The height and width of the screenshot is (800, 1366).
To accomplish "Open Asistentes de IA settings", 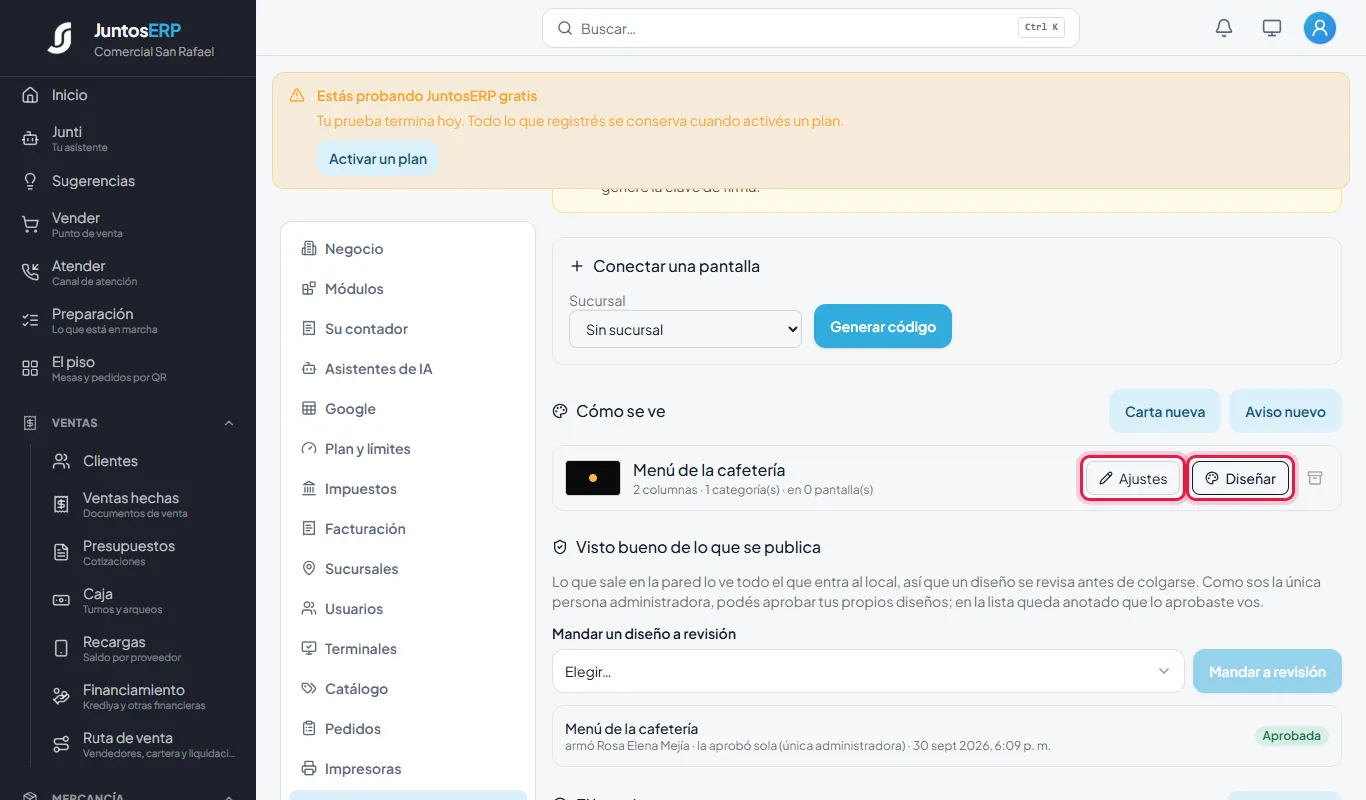I will pyautogui.click(x=408, y=369).
